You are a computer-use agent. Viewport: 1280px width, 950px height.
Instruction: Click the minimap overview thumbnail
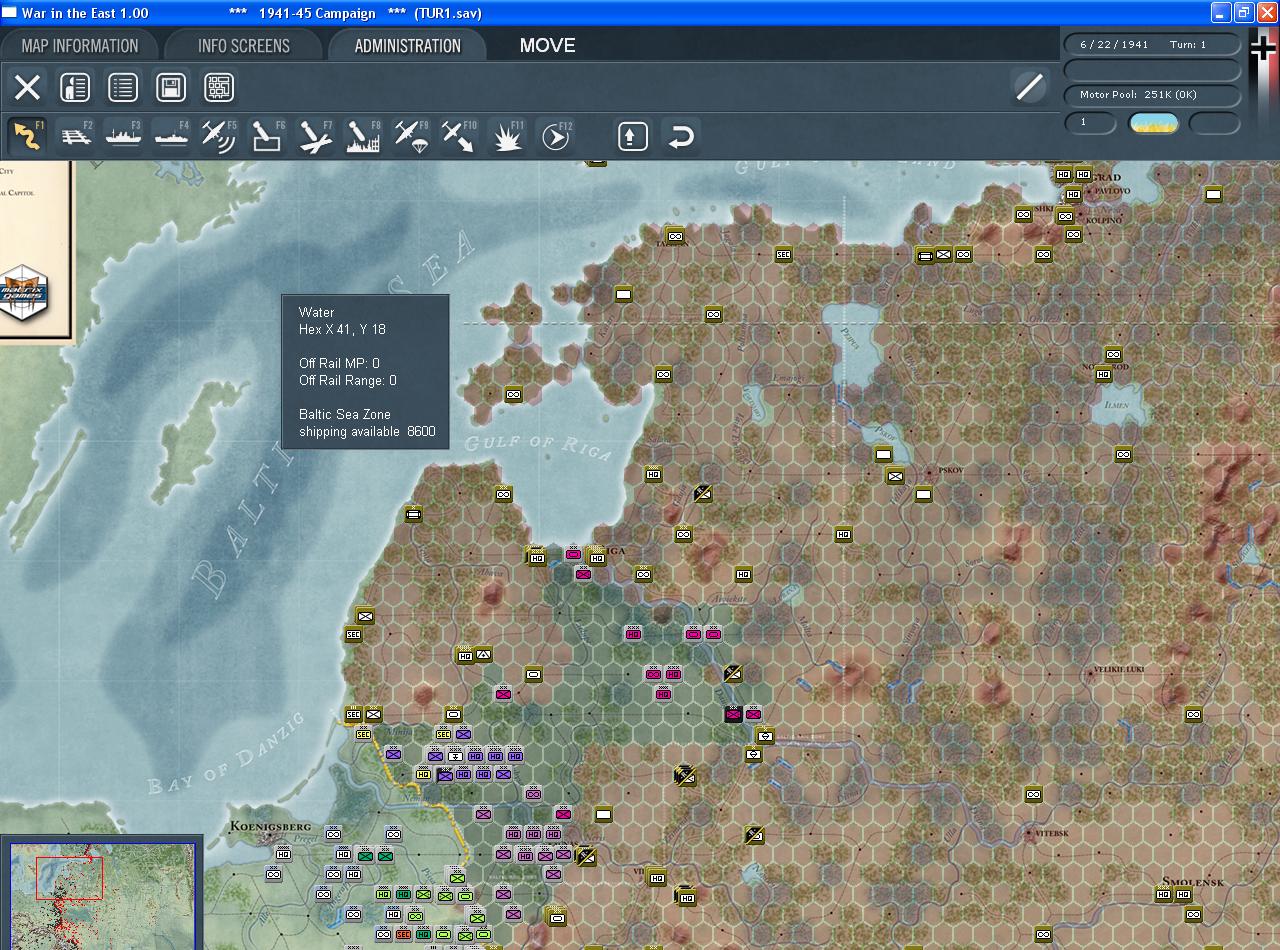[x=102, y=895]
